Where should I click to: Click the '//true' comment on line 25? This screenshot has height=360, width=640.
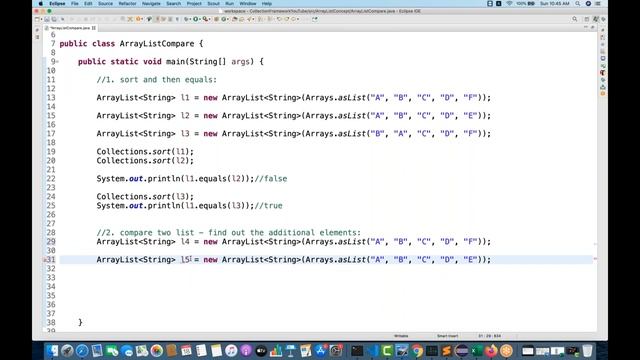(268, 205)
